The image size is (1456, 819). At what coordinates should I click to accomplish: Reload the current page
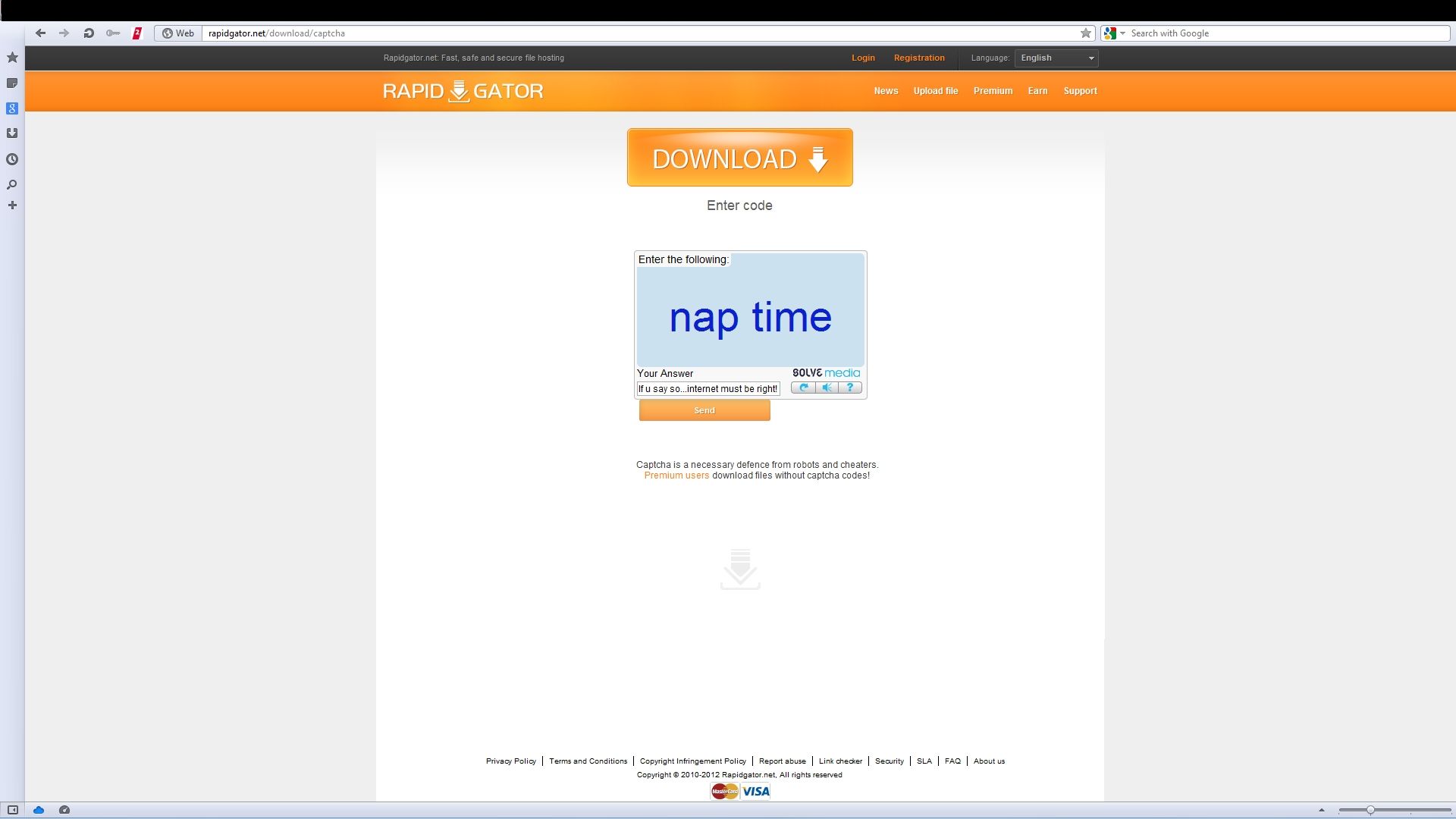coord(89,33)
